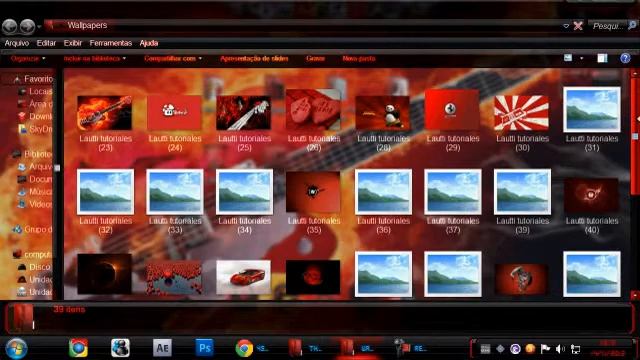
Task: Open the Arquivo menu
Action: point(17,43)
